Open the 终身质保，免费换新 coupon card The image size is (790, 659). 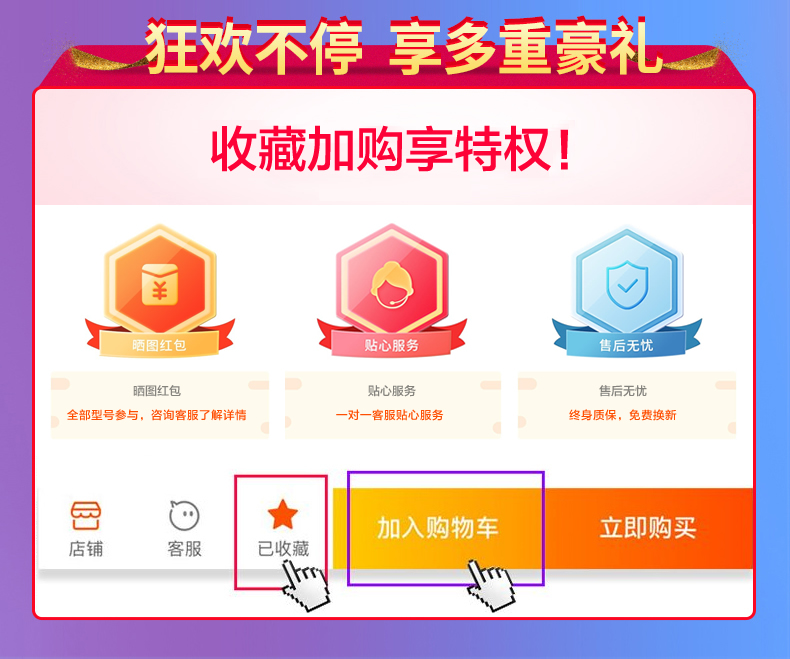tap(627, 405)
